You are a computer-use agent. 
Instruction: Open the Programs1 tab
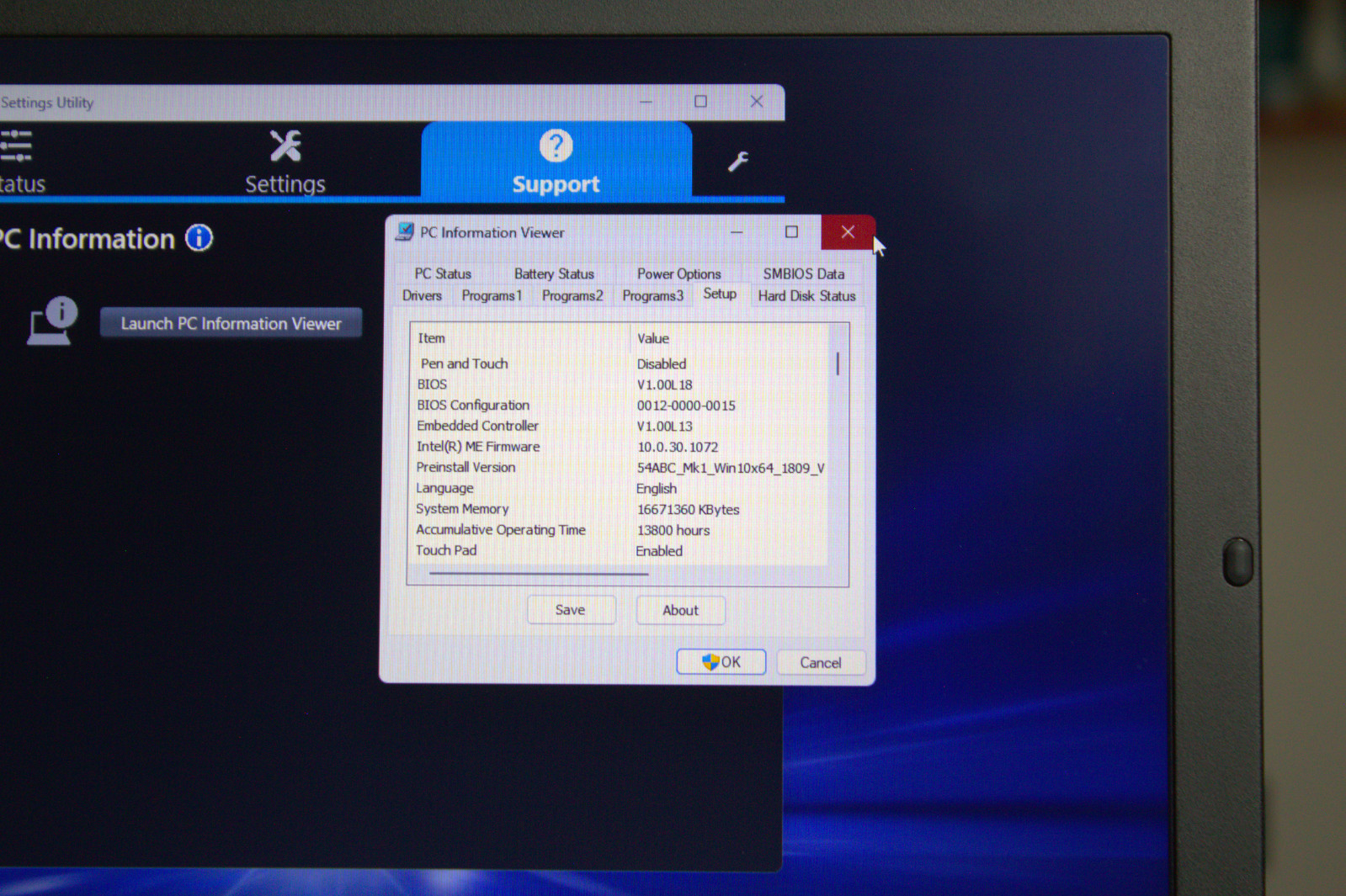point(492,295)
